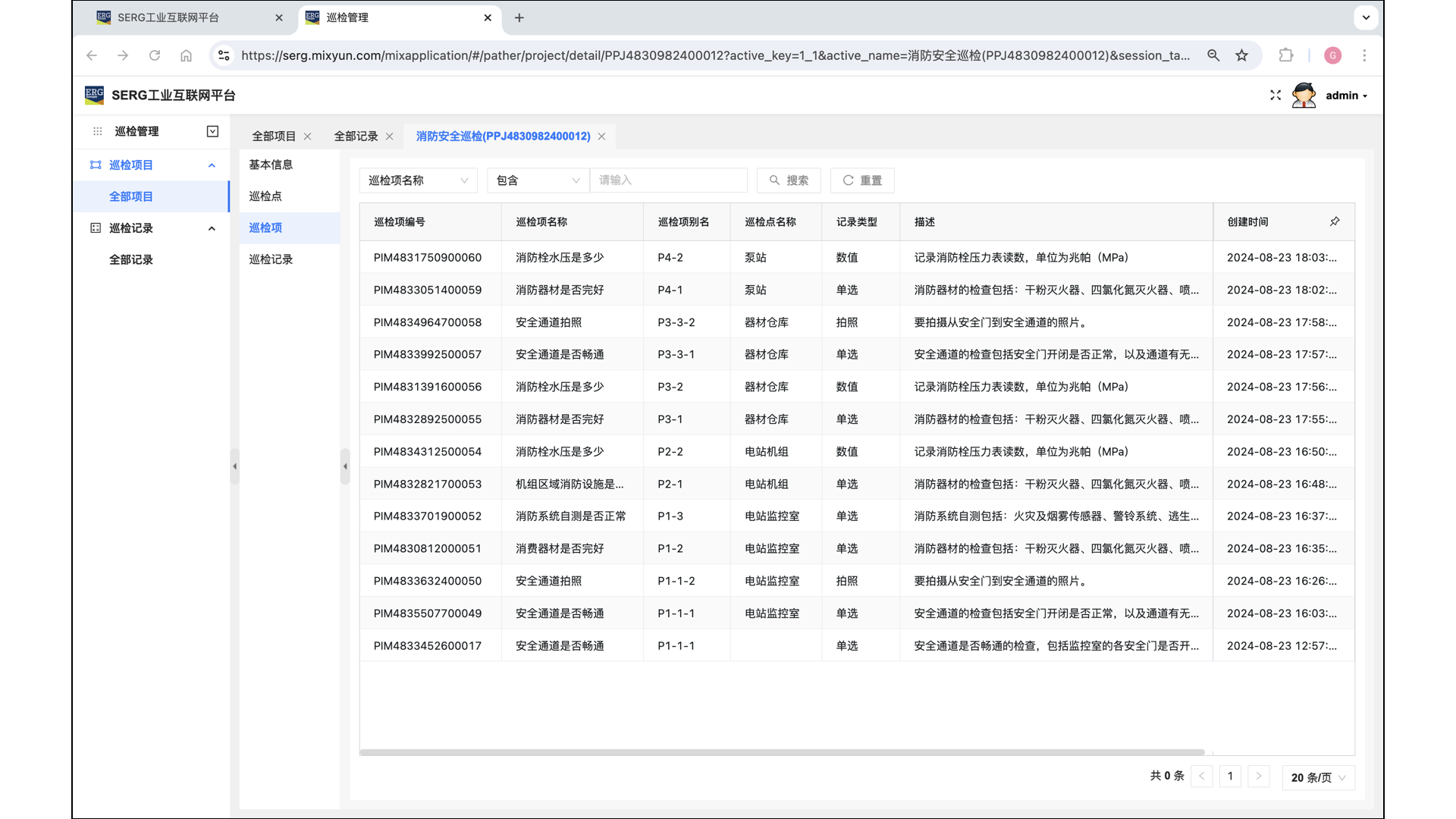Collapse the left sidebar with splitter handle
This screenshot has width=1456, height=819.
point(234,466)
